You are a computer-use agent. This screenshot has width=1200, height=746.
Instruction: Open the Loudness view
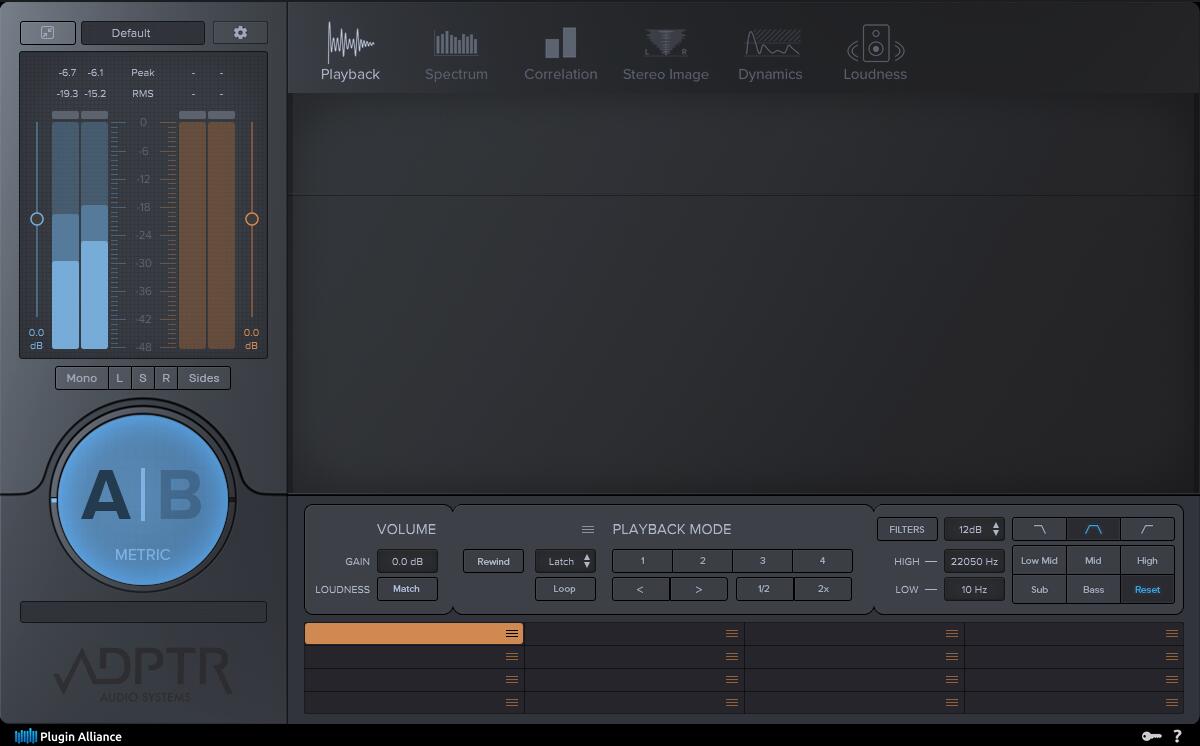[x=875, y=53]
